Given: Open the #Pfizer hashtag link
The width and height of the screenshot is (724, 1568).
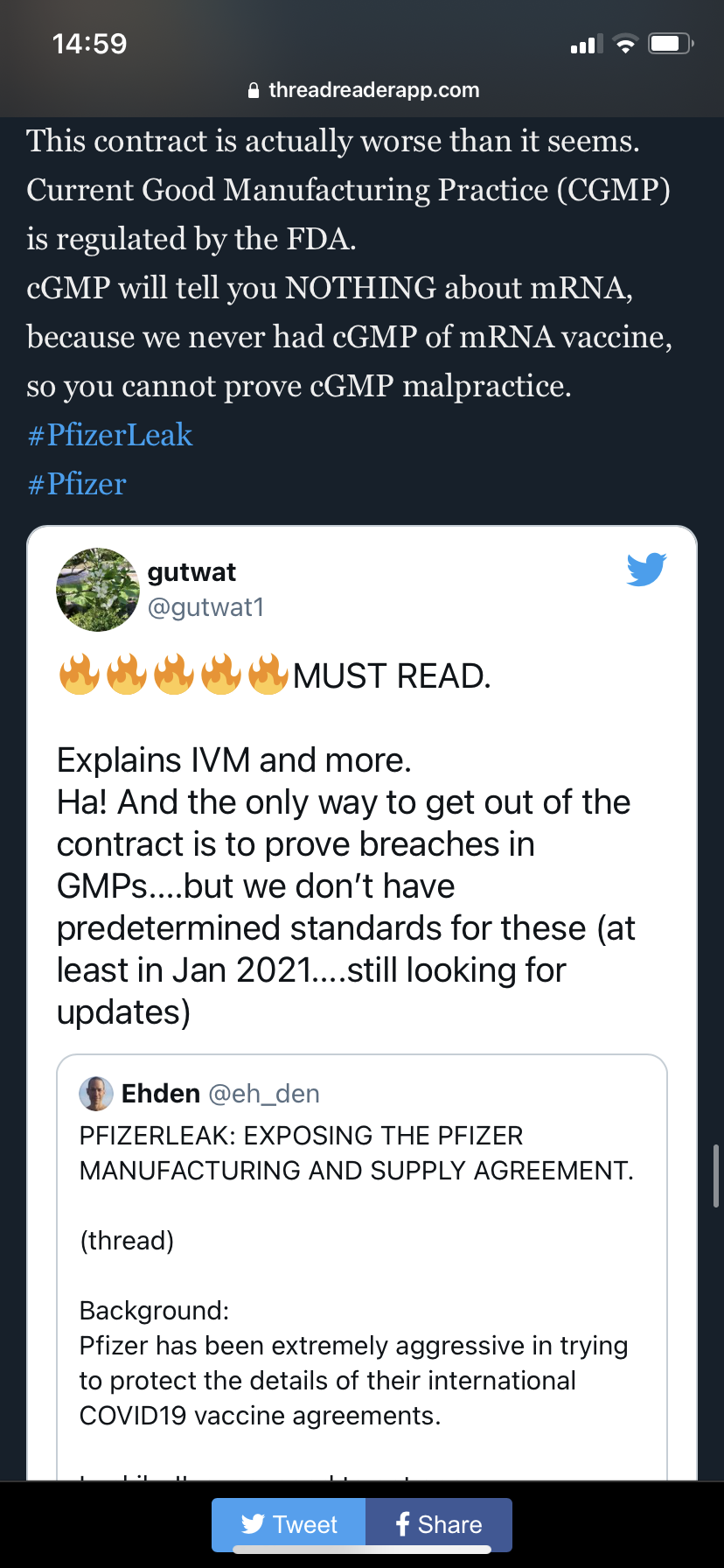Looking at the screenshot, I should click(77, 484).
